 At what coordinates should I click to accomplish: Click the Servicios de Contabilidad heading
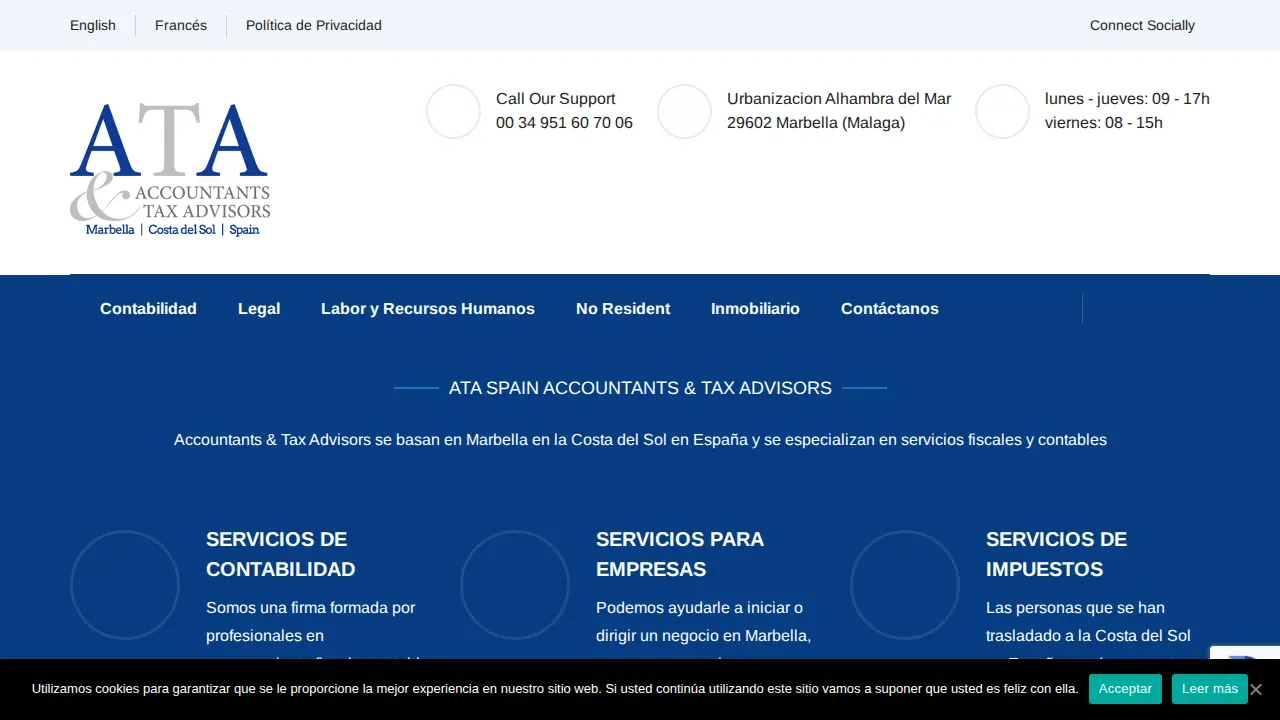click(x=281, y=554)
